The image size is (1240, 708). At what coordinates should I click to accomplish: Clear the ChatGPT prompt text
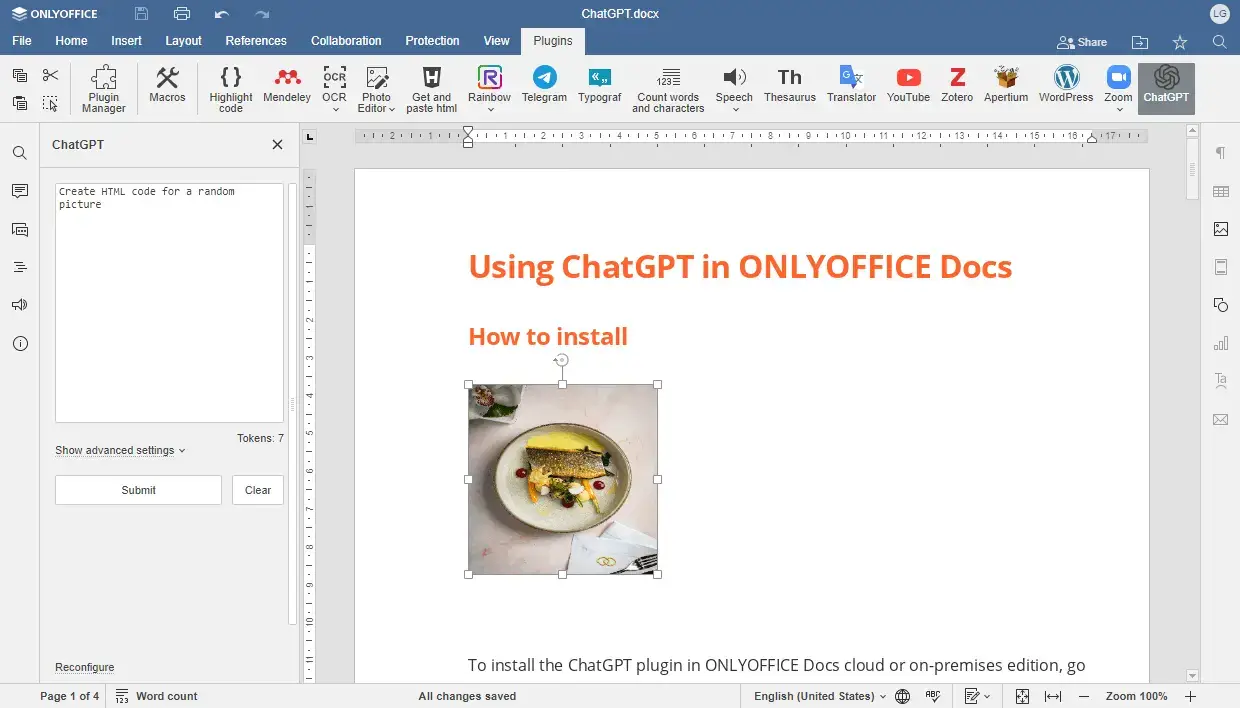[x=258, y=490]
